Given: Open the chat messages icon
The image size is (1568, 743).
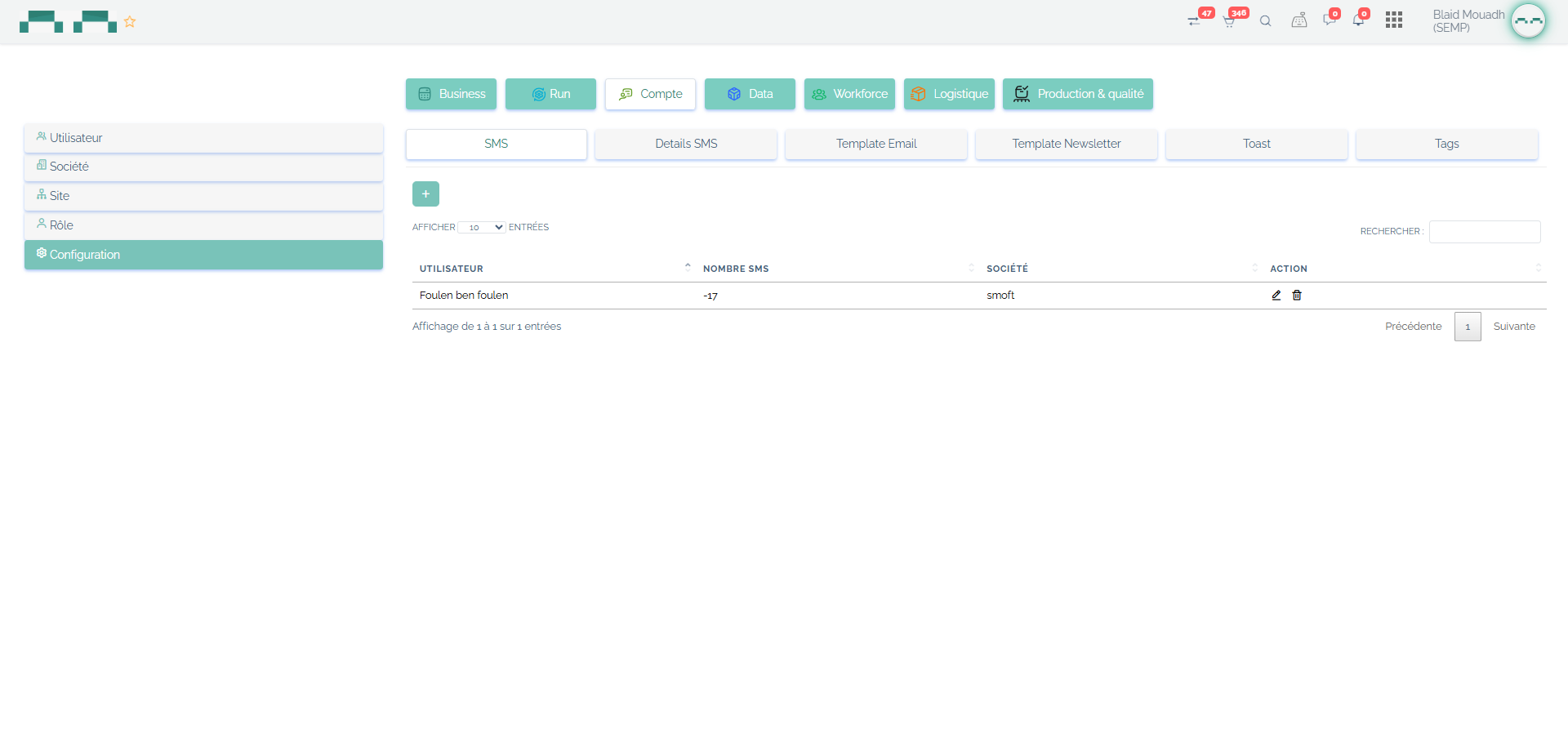Looking at the screenshot, I should coord(1330,20).
